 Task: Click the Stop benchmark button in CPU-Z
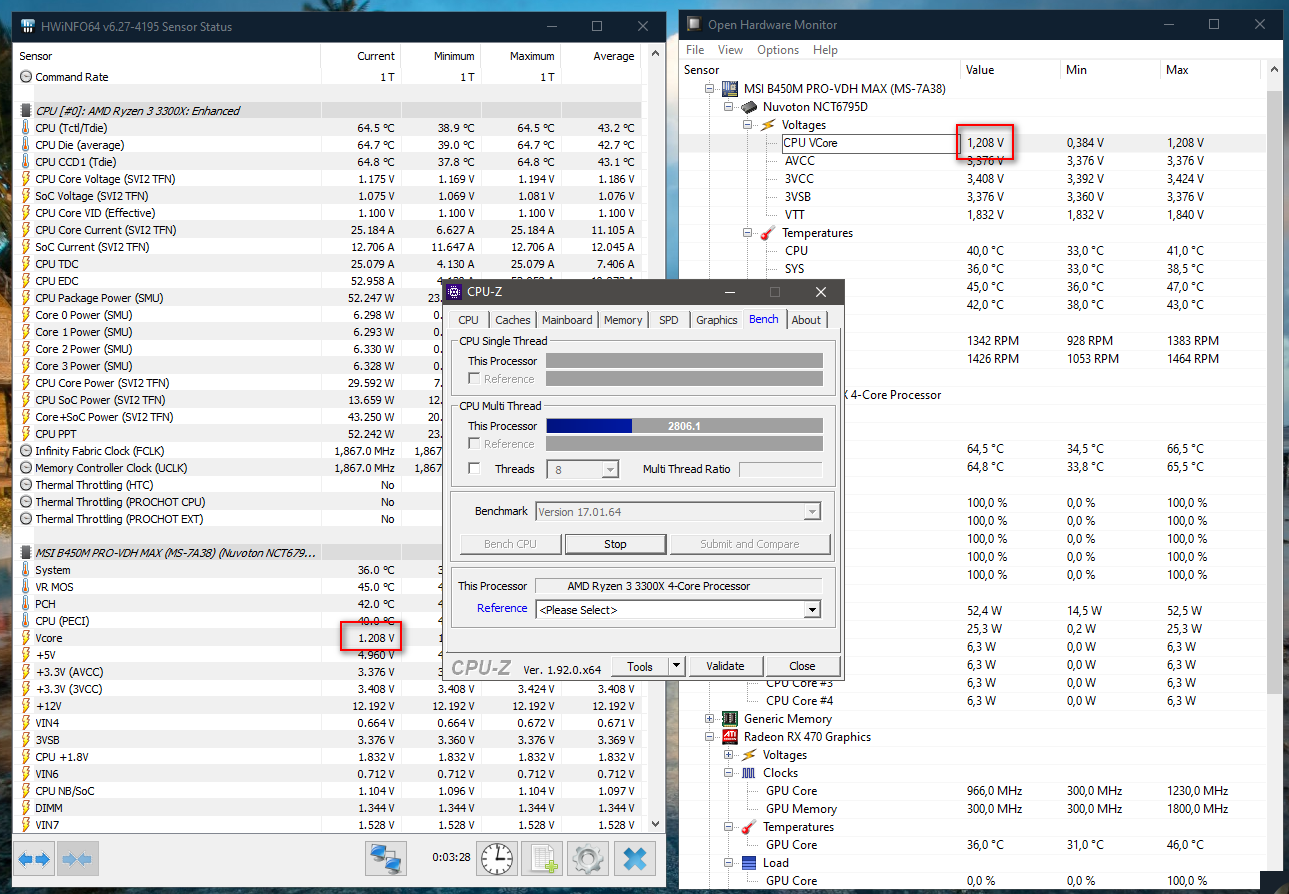(615, 544)
